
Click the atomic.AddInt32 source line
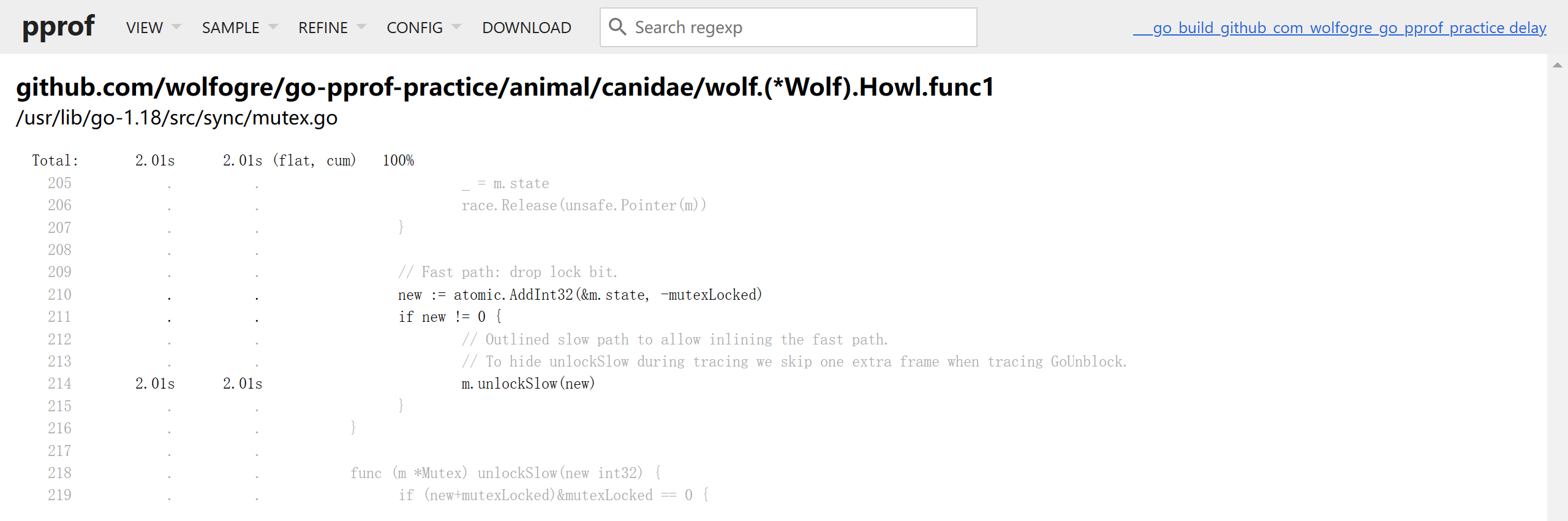click(x=579, y=295)
